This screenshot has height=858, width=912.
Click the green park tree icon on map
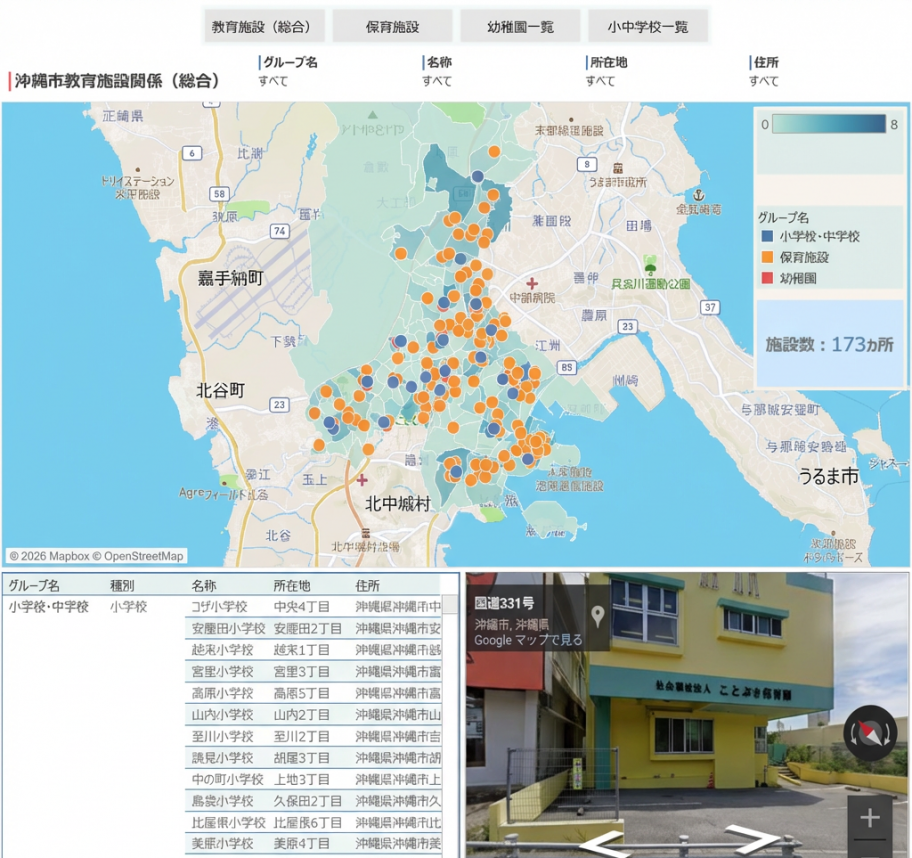tap(651, 267)
